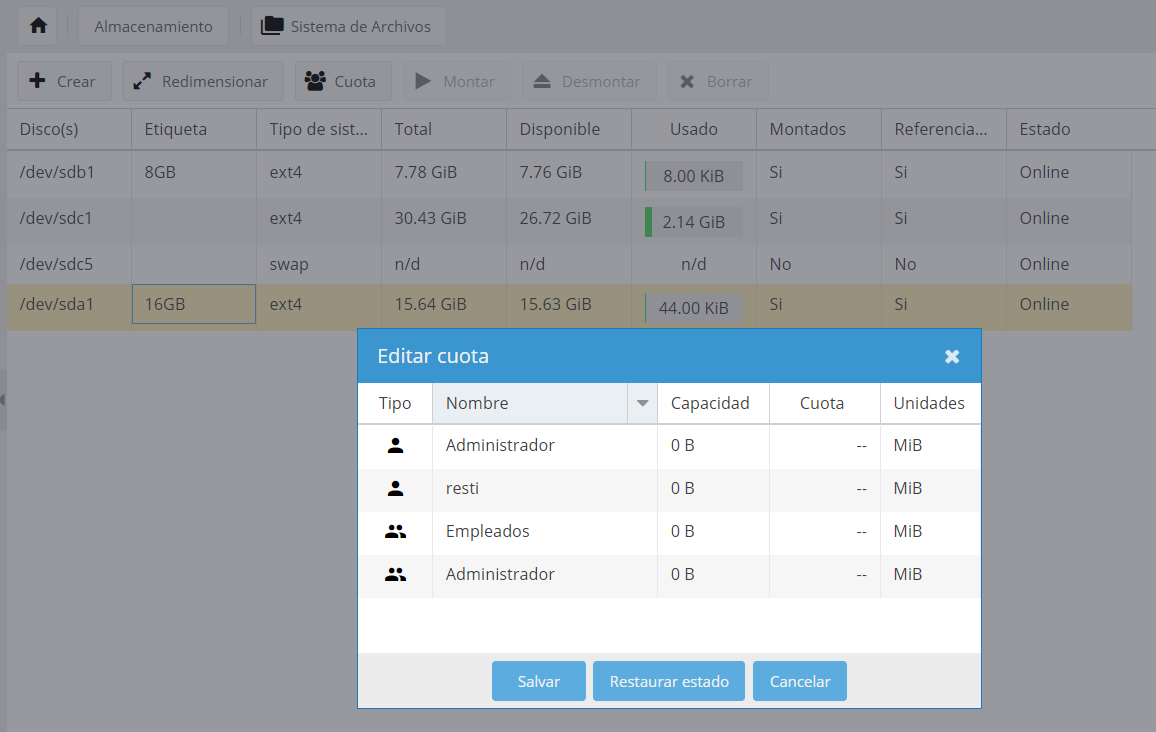
Task: Select the /dev/sda1 row
Action: click(569, 305)
